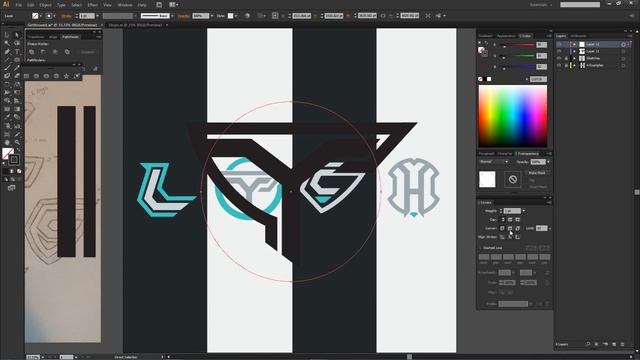Click red channel slider in Color panel
The height and width of the screenshot is (360, 640).
click(517, 45)
